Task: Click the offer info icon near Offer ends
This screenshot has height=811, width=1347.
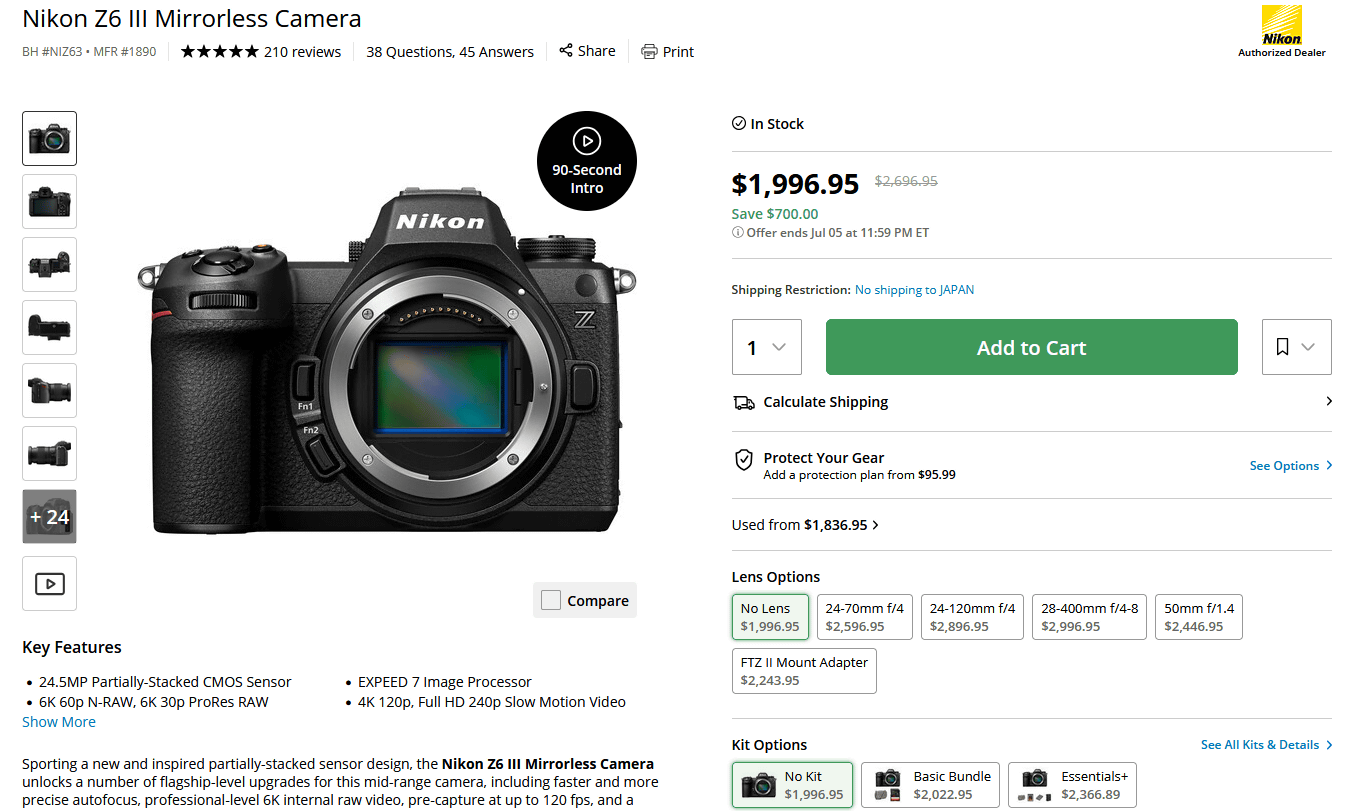Action: 738,233
